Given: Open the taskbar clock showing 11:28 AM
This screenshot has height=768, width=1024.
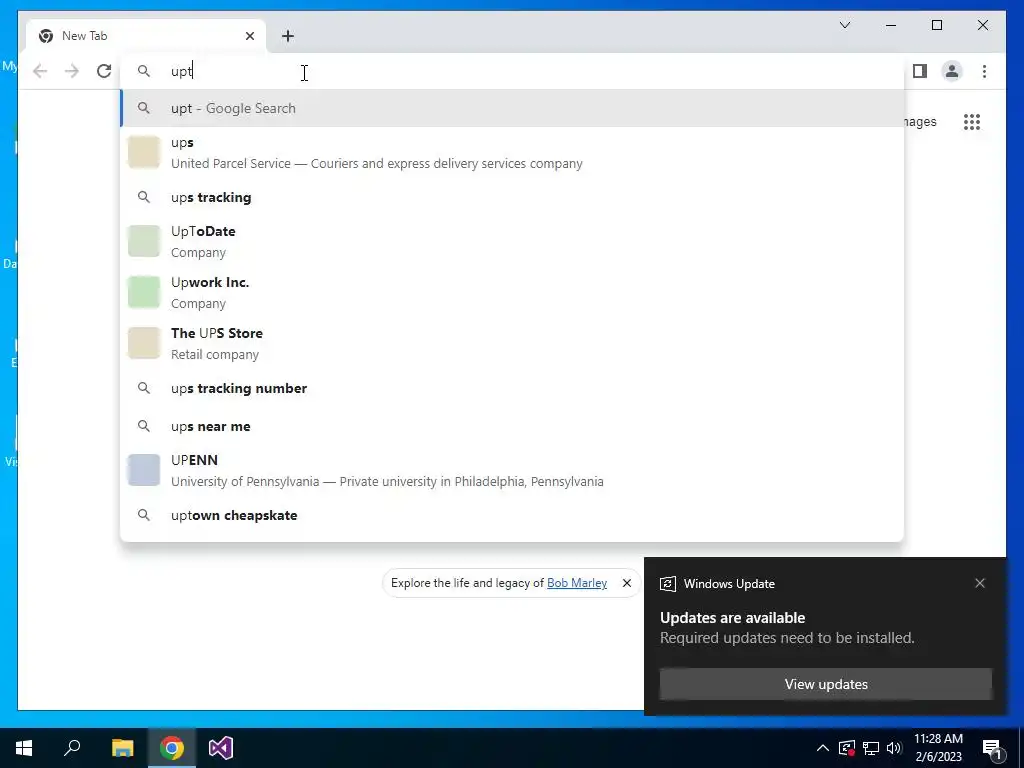Looking at the screenshot, I should [x=938, y=748].
